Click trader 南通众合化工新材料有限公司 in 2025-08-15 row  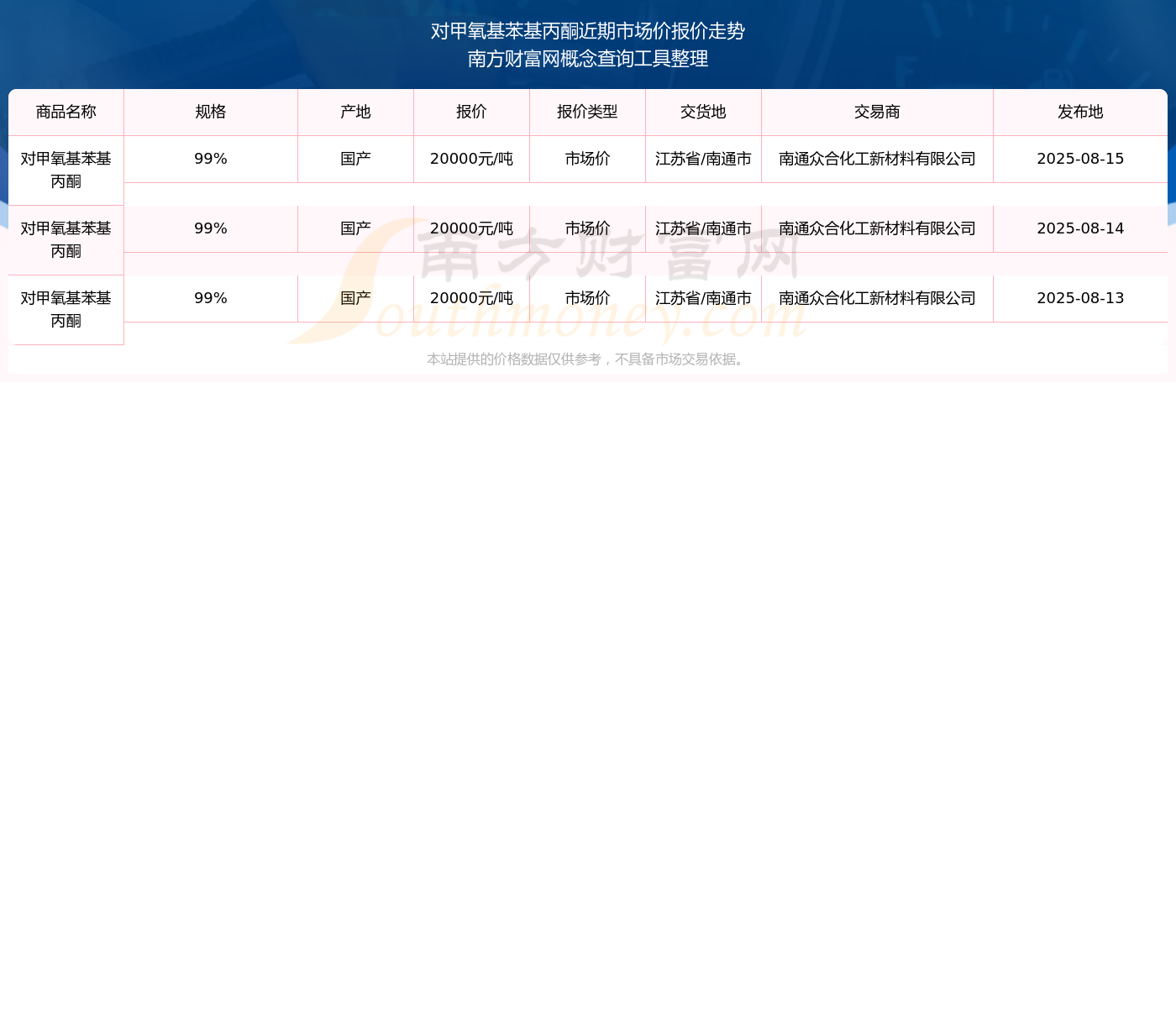click(x=878, y=159)
